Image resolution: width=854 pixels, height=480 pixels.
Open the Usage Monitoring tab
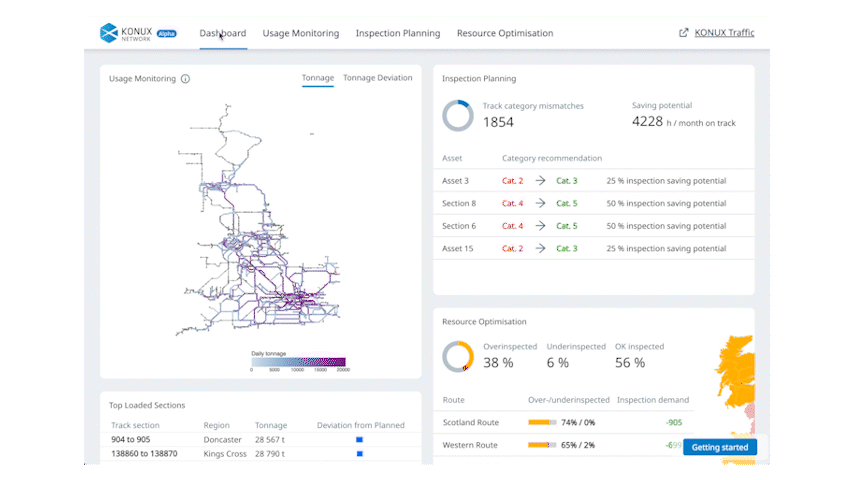point(300,33)
